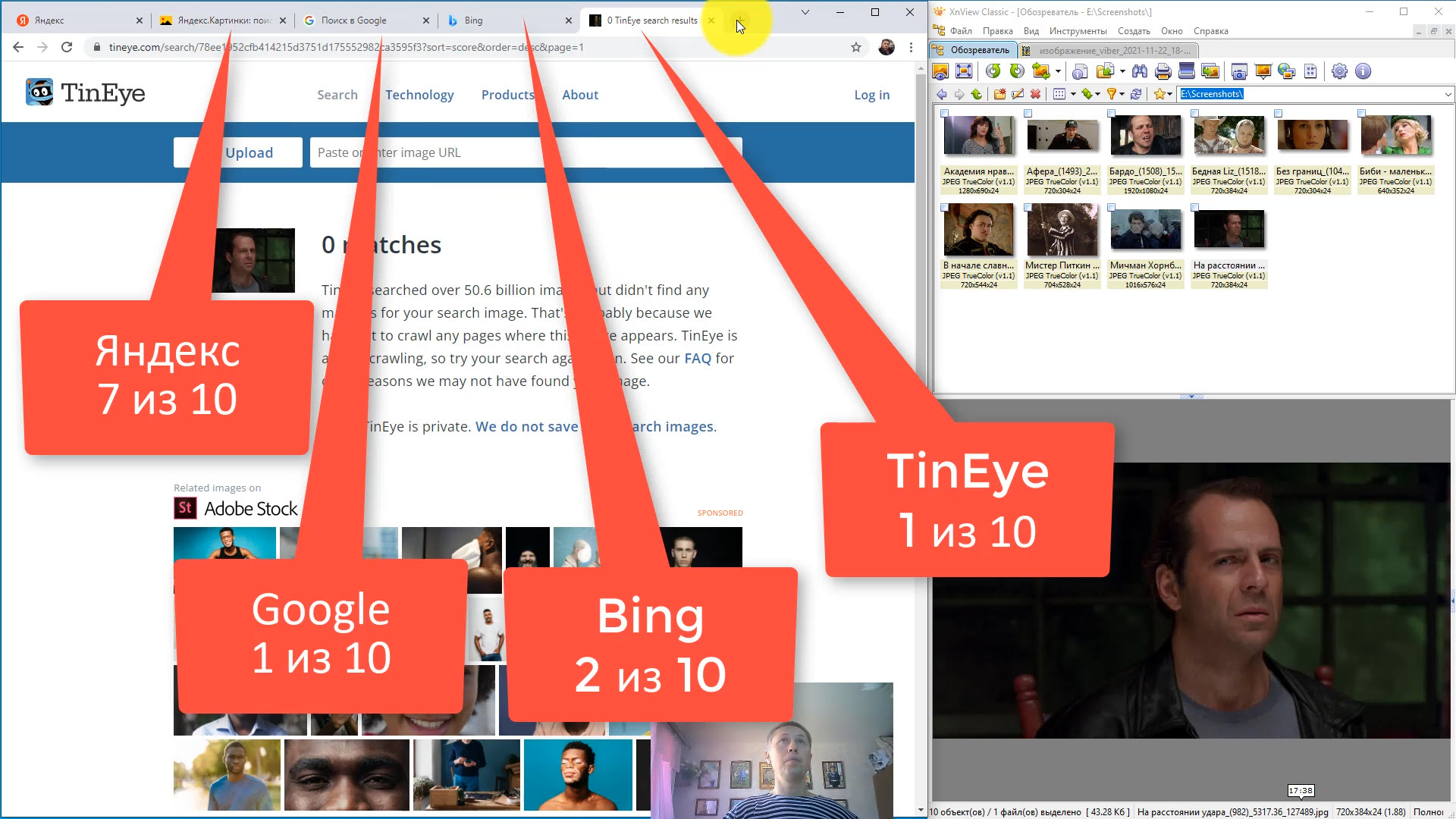Click the rotate left icon
This screenshot has width=1456, height=819.
(x=993, y=71)
